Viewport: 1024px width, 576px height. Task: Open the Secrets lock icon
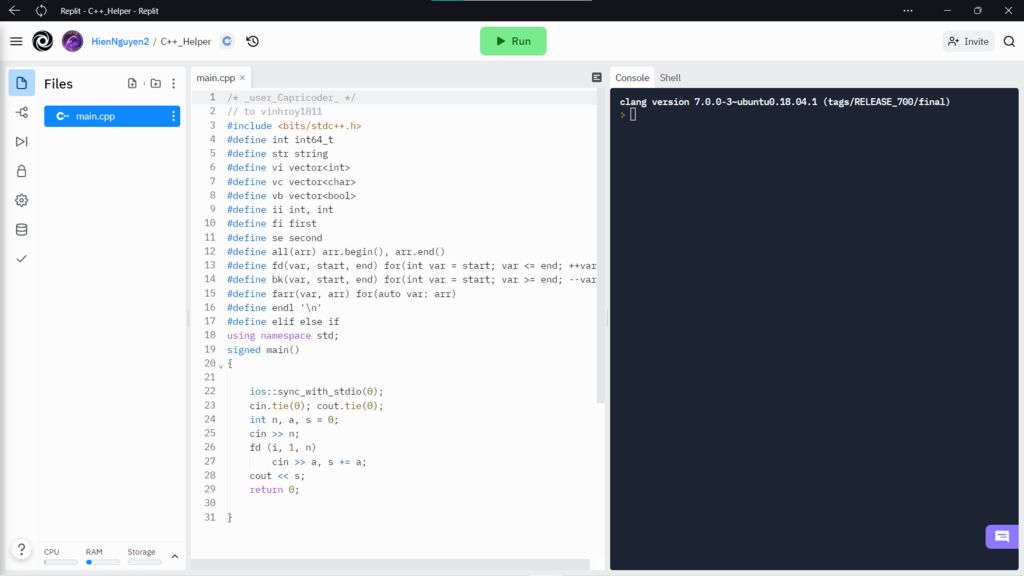pos(22,171)
